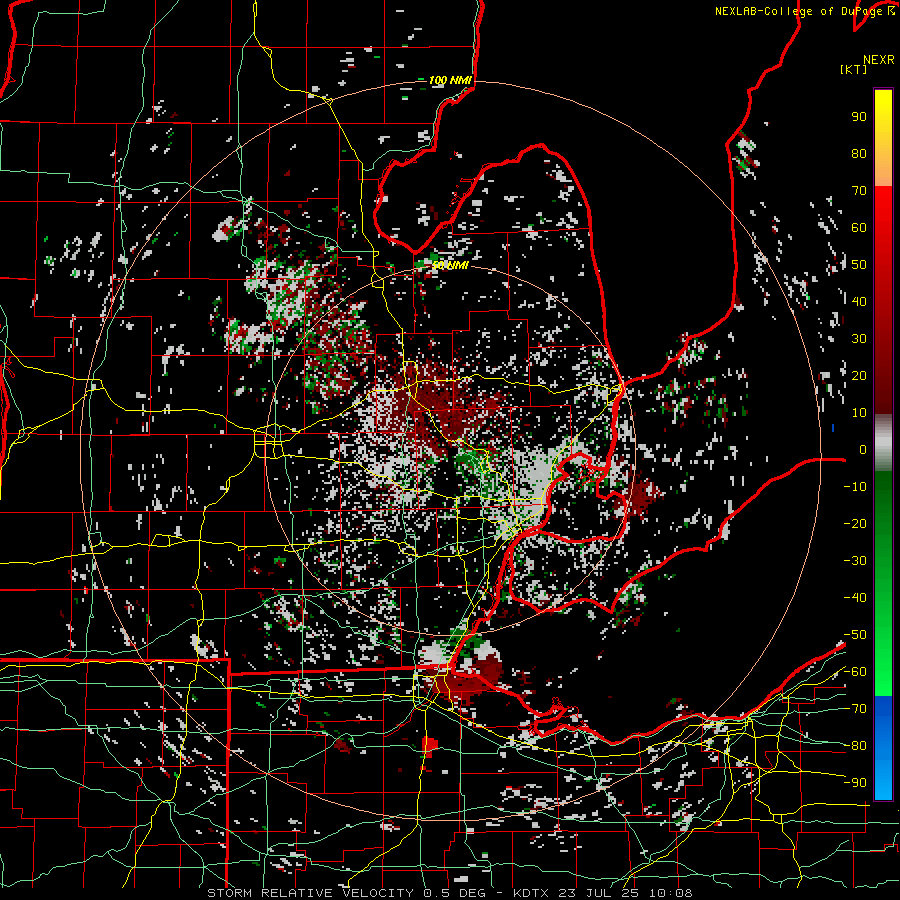Image resolution: width=900 pixels, height=900 pixels.
Task: Click the -40 knot scale label
Action: pos(855,598)
